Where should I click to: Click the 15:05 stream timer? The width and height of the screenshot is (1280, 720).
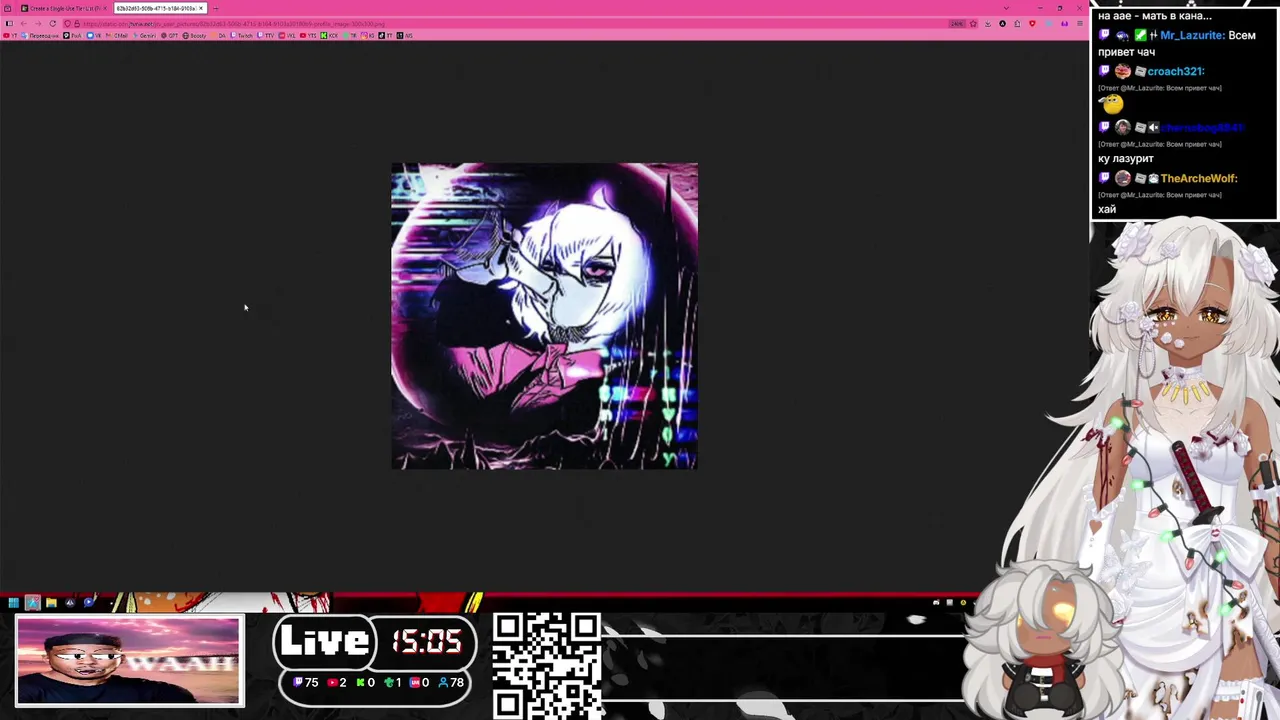pos(427,641)
